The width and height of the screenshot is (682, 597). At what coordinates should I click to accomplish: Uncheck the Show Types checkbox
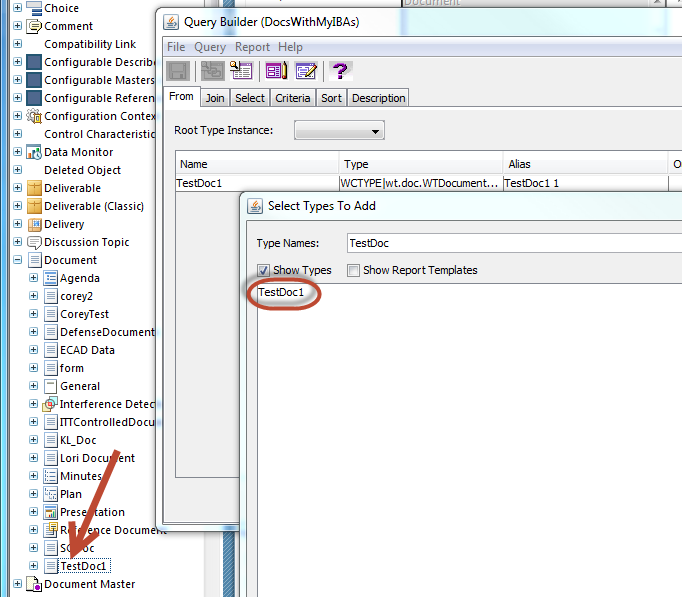pos(263,270)
